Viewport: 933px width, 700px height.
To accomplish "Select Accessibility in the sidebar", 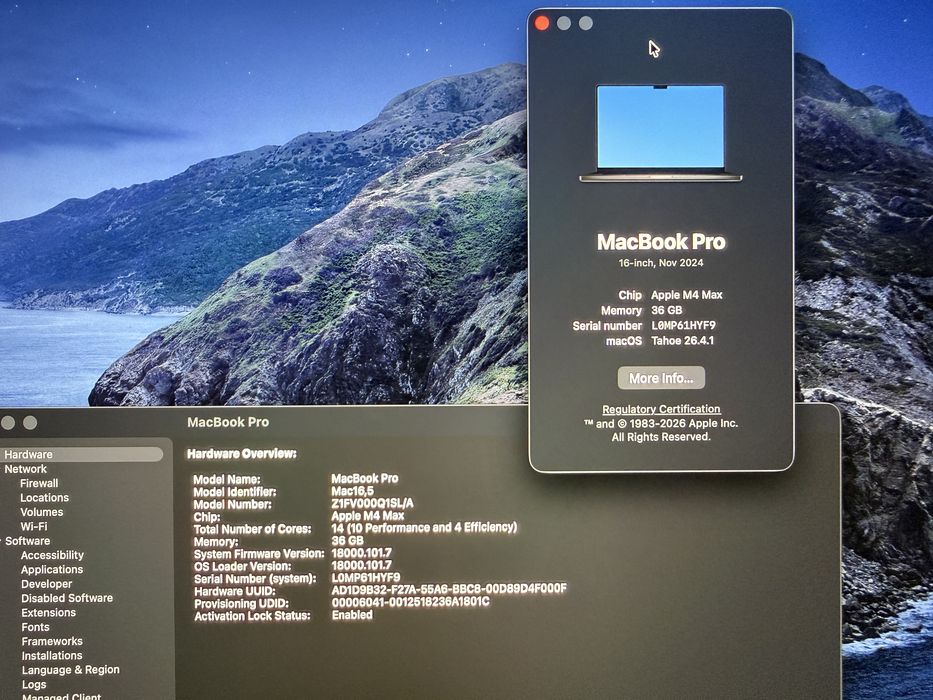I will 52,555.
